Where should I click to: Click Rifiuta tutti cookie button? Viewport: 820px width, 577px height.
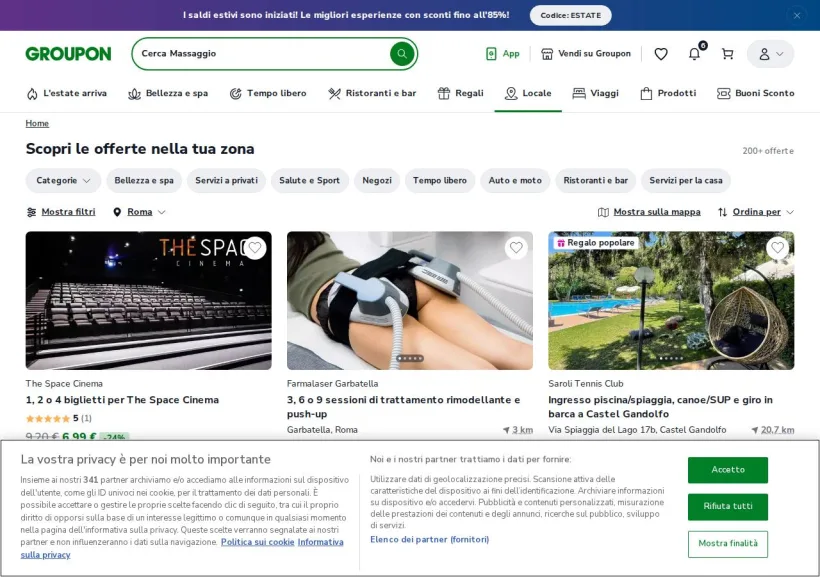pos(727,506)
